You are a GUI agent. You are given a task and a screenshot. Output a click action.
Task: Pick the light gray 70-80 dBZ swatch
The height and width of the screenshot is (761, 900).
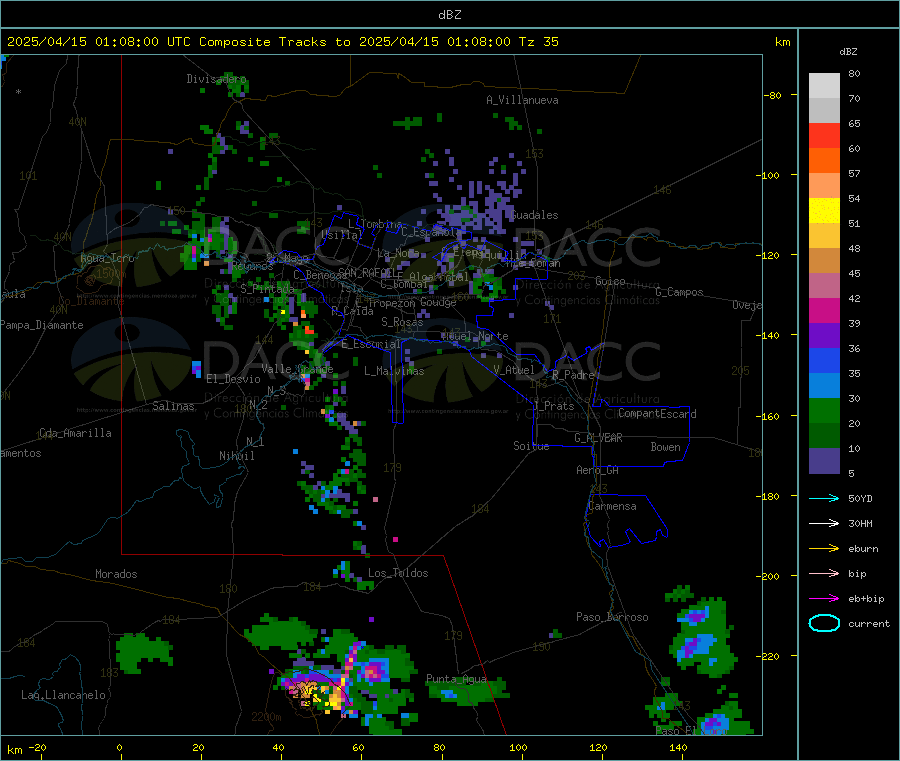pyautogui.click(x=824, y=86)
